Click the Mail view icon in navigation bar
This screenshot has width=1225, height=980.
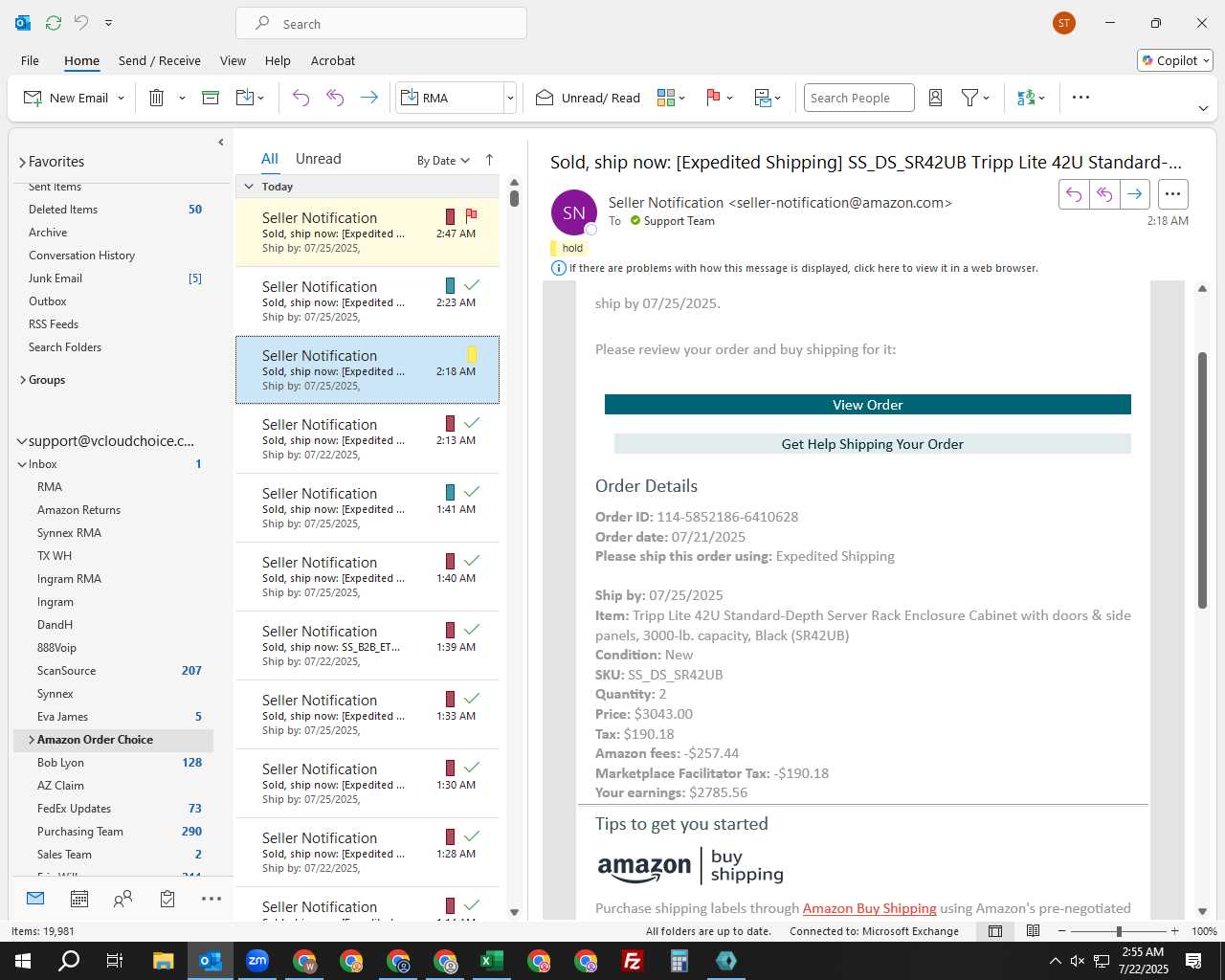35,899
